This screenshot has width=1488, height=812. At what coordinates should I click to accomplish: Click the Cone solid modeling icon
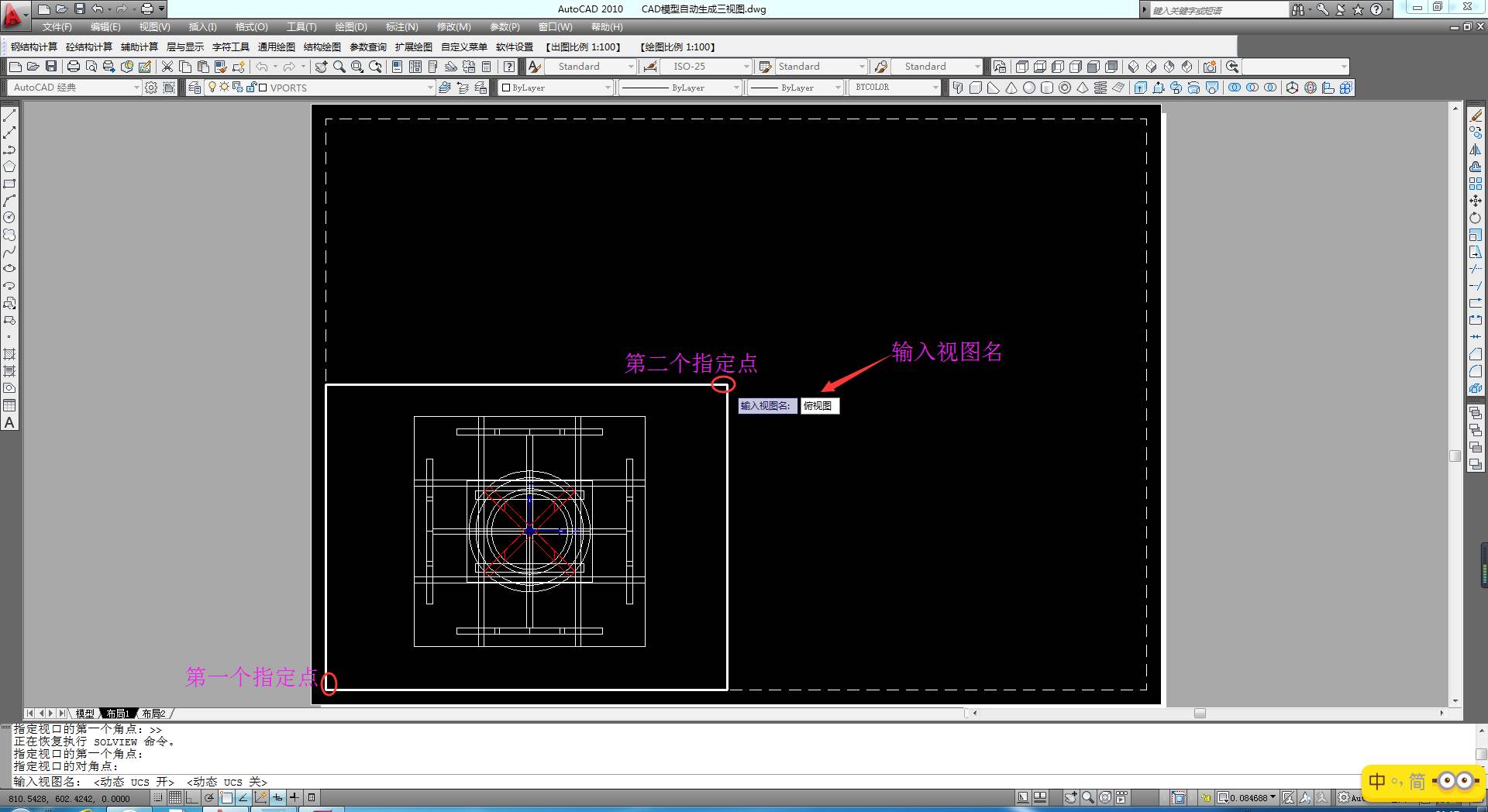[x=1011, y=88]
